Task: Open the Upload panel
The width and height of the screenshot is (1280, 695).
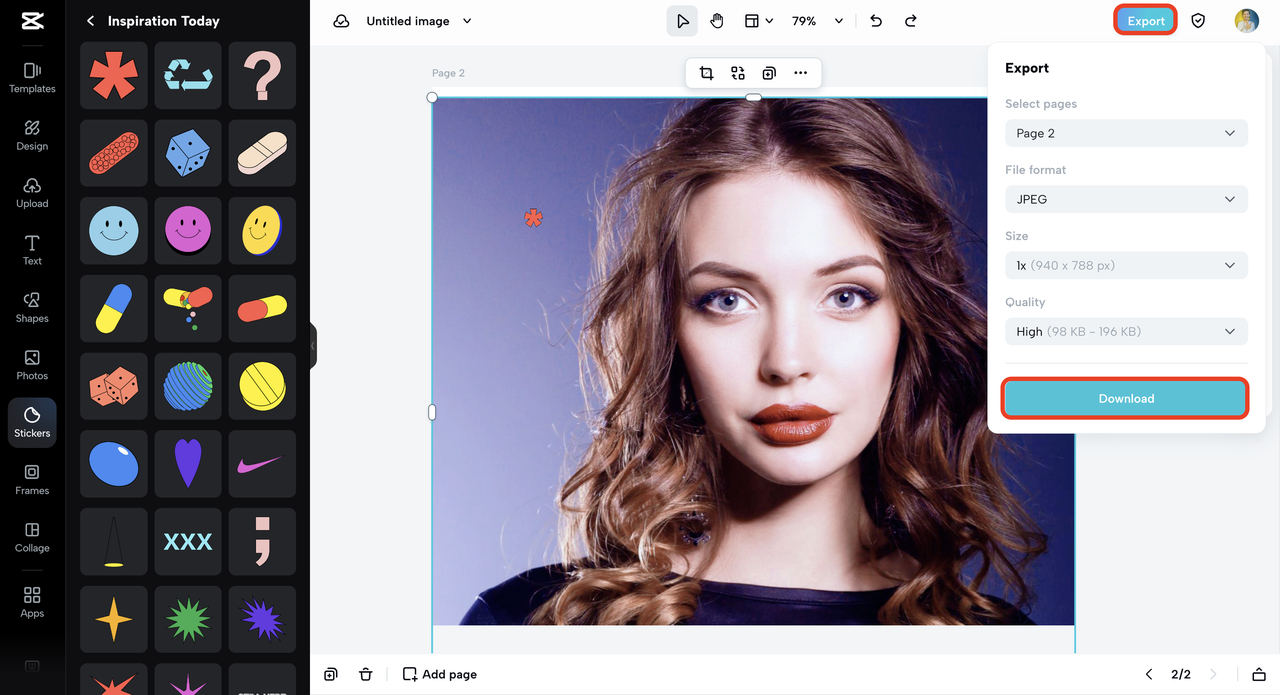Action: click(32, 193)
